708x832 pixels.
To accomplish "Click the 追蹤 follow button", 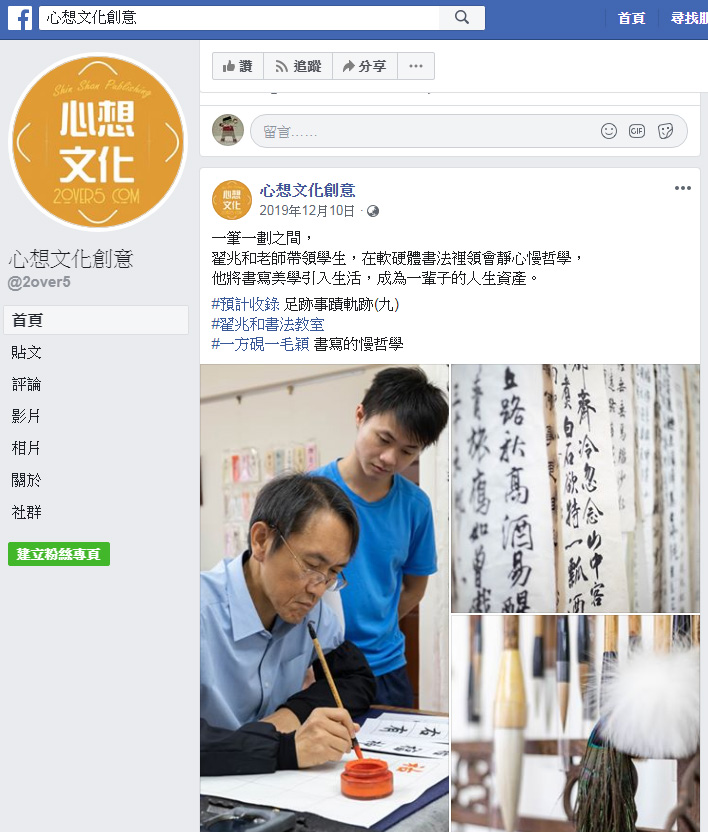I will click(298, 66).
